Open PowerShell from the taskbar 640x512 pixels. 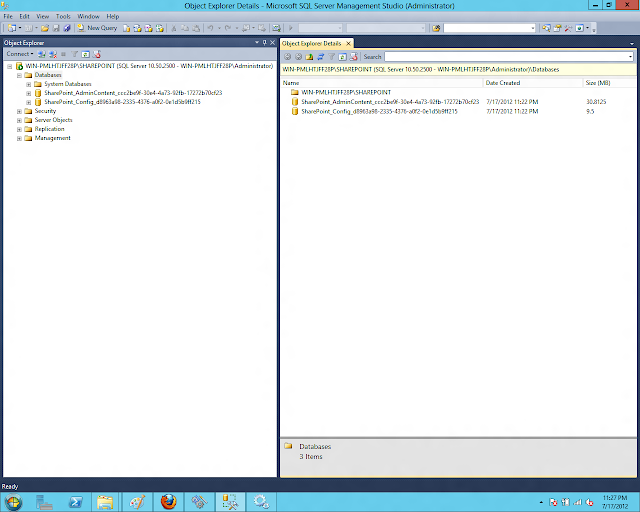(76, 502)
